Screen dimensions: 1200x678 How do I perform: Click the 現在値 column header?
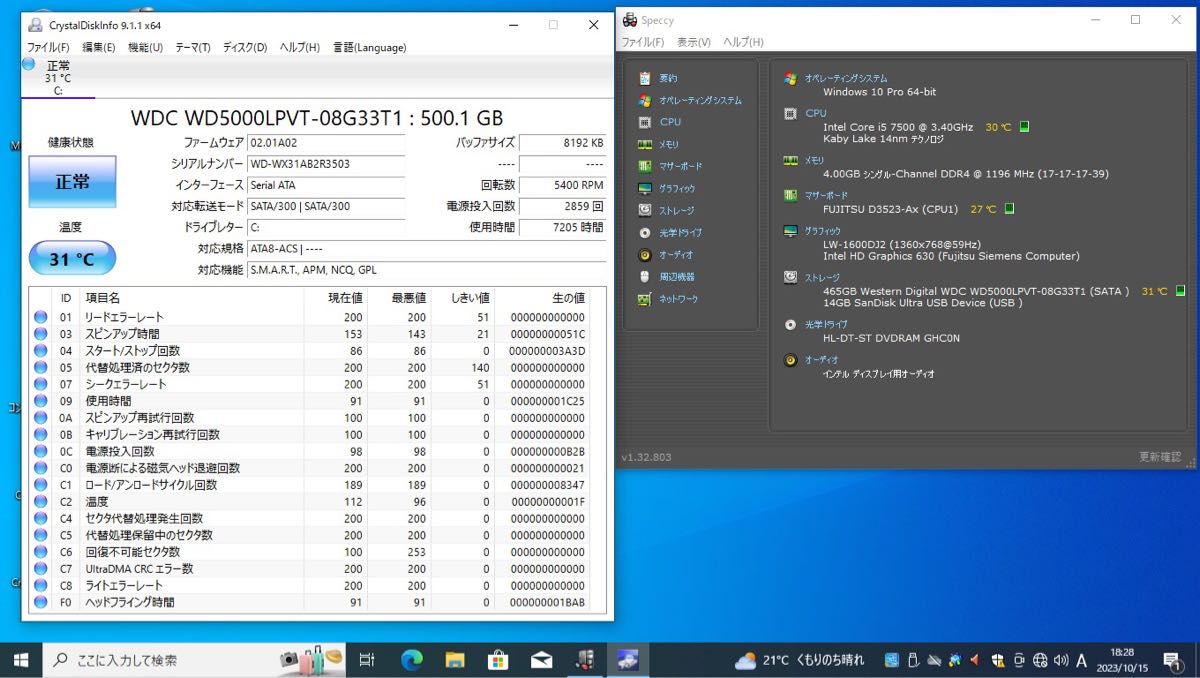coord(345,298)
